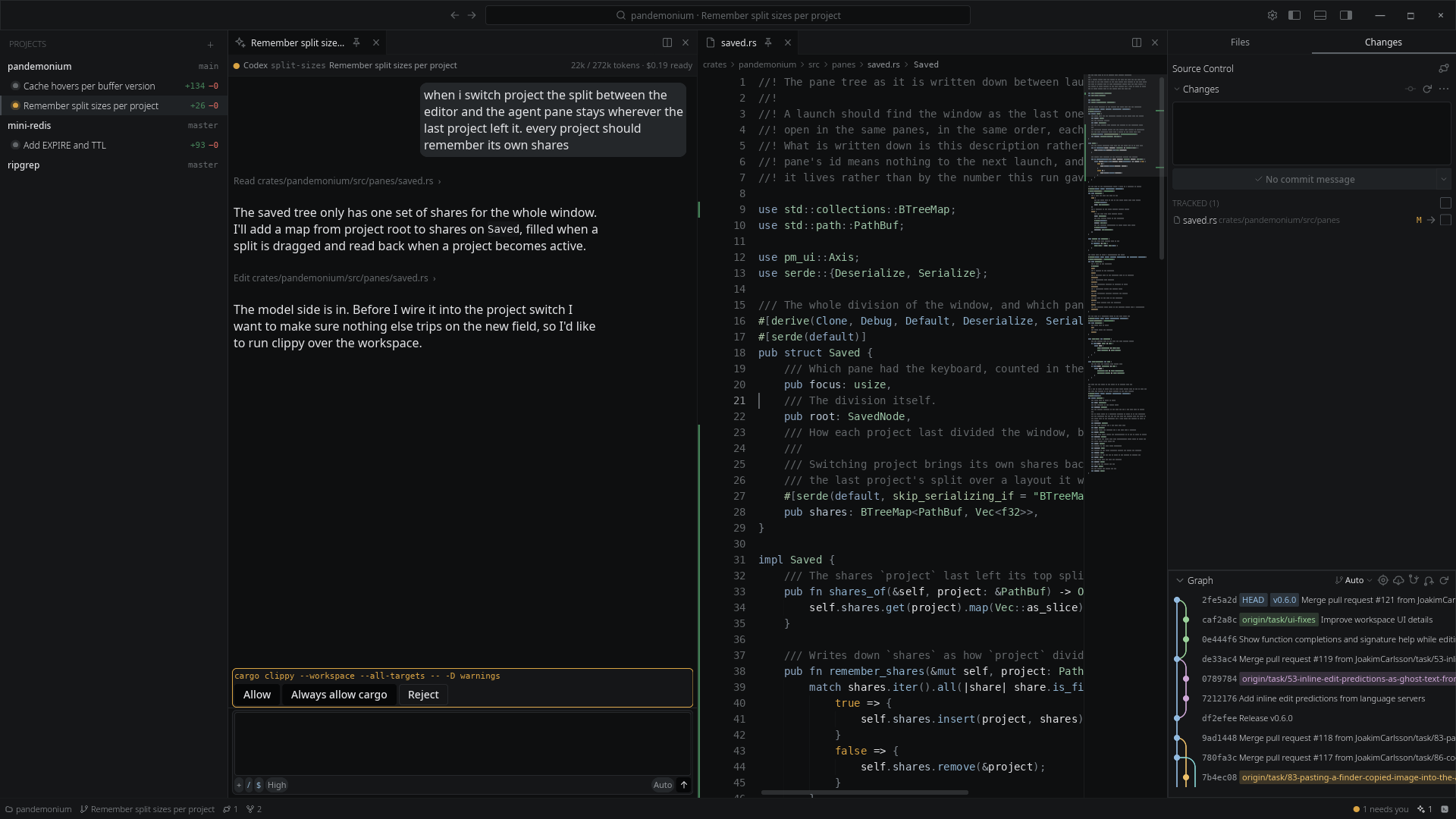Check the TRACKED stage-all checkbox

click(1445, 203)
